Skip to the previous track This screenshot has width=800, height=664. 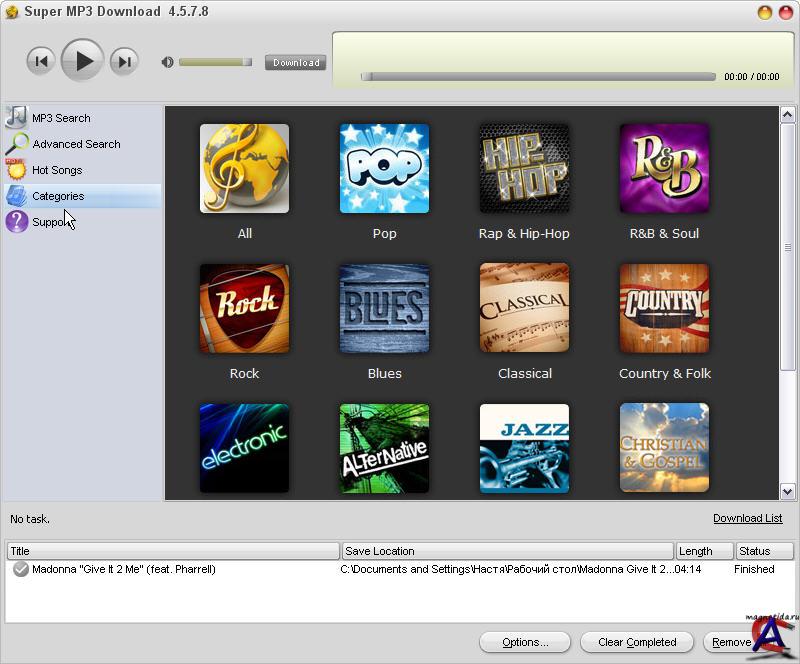40,61
